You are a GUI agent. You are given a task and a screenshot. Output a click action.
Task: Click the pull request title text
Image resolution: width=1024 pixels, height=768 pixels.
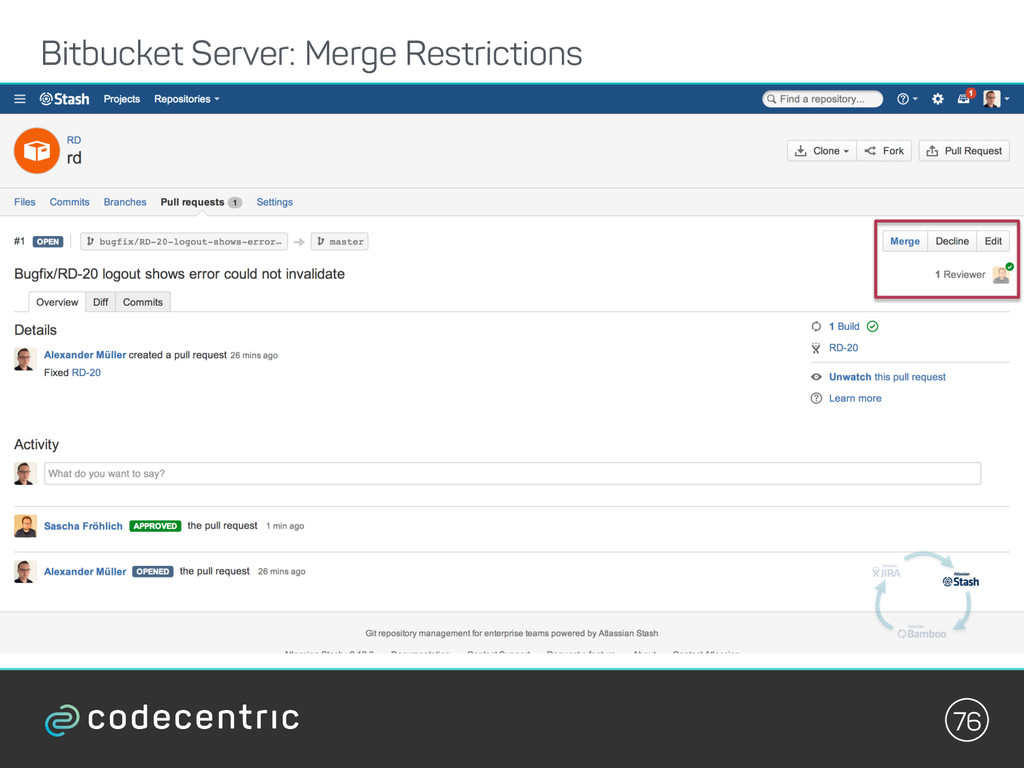point(180,274)
